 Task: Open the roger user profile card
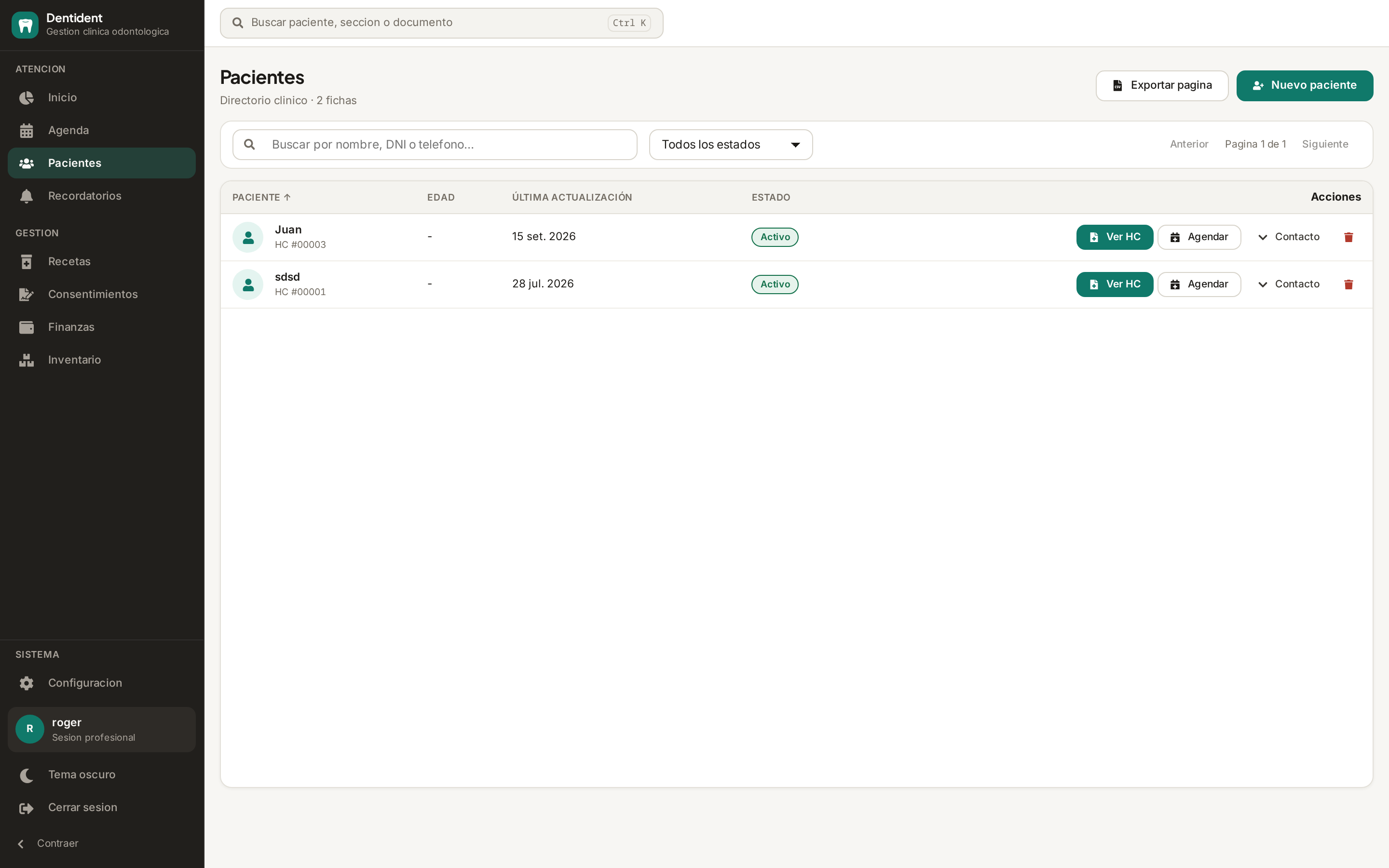tap(102, 730)
